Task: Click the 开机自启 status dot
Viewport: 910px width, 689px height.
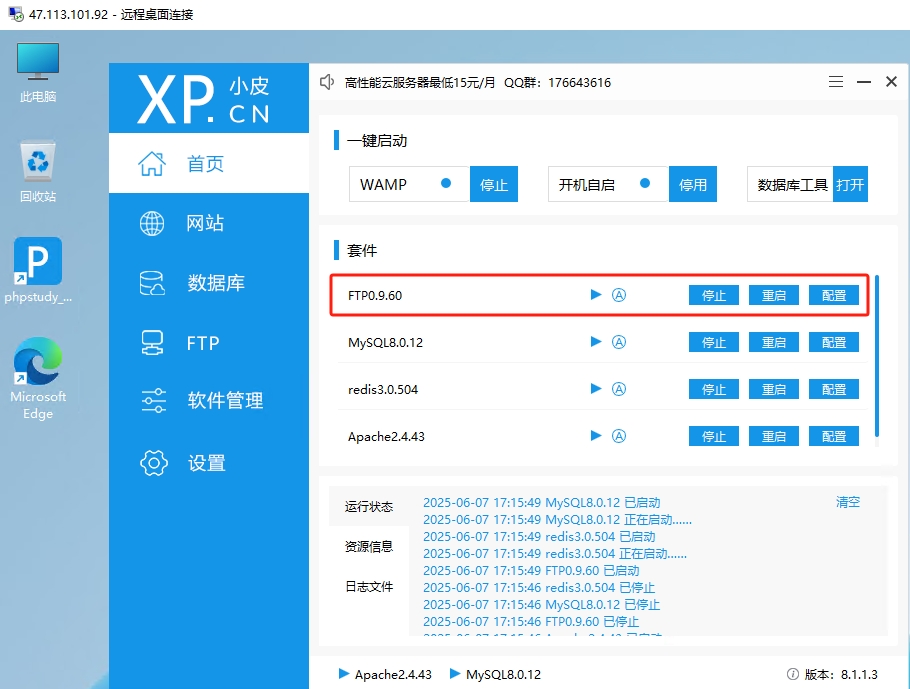Action: (x=645, y=183)
